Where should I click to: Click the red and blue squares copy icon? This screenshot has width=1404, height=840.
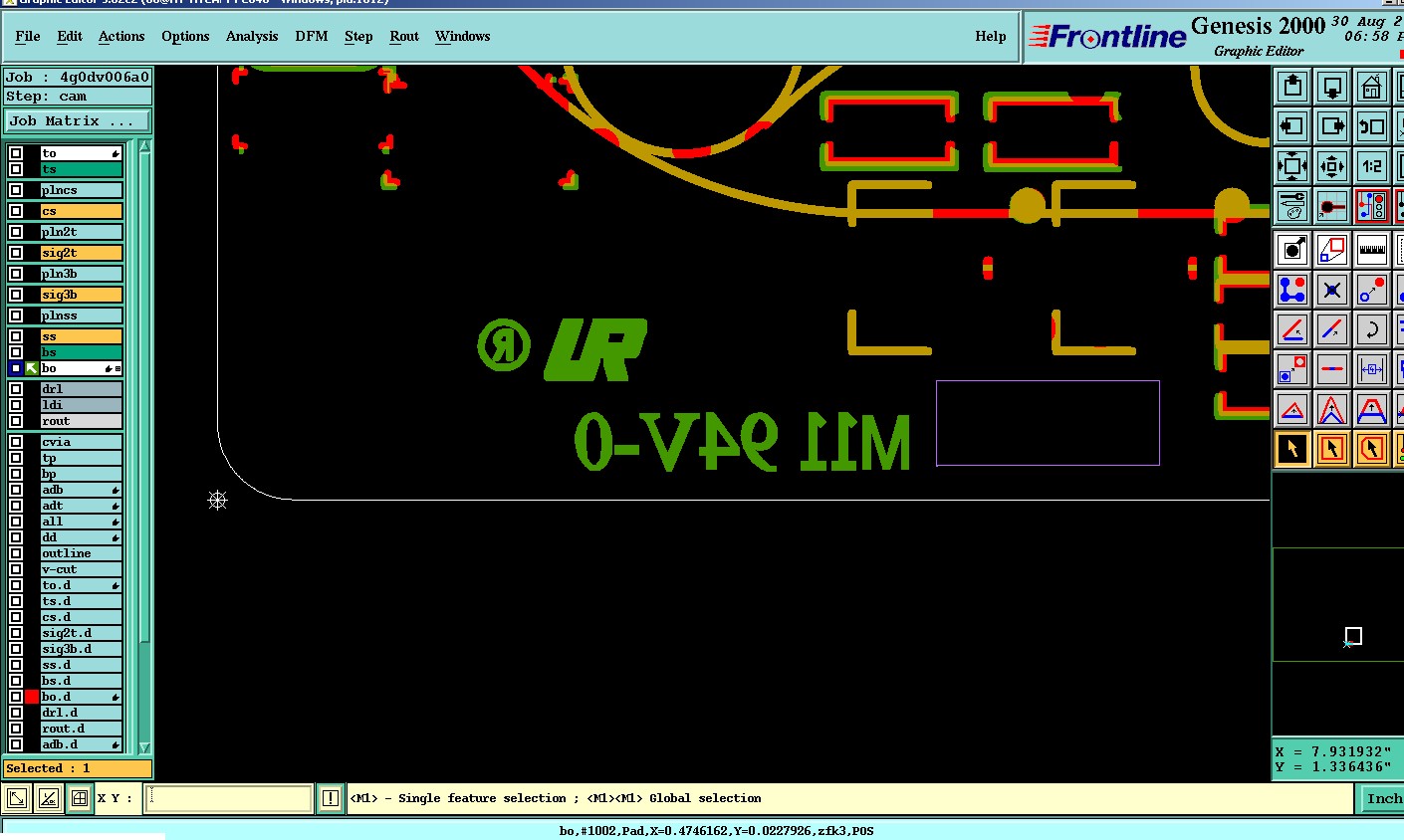tap(1292, 369)
